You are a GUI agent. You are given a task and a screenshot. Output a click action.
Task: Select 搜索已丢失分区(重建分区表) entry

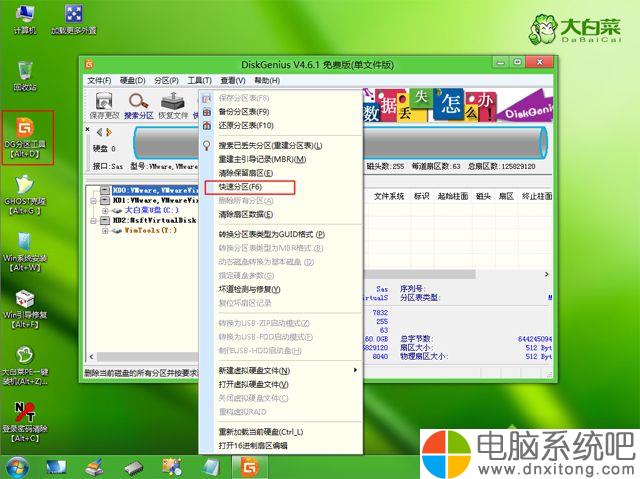(281, 146)
